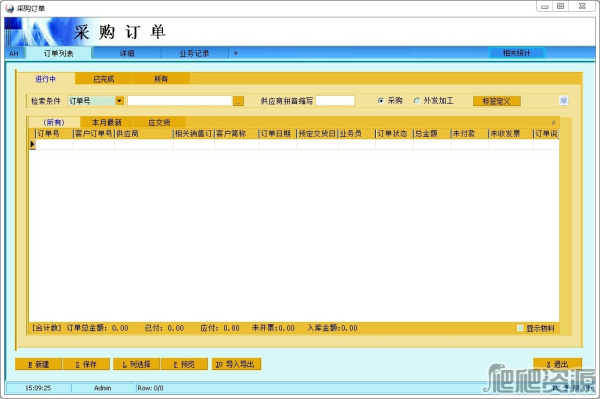Click the 相关统计 button
Screen dimensions: 600x399
pyautogui.click(x=517, y=53)
